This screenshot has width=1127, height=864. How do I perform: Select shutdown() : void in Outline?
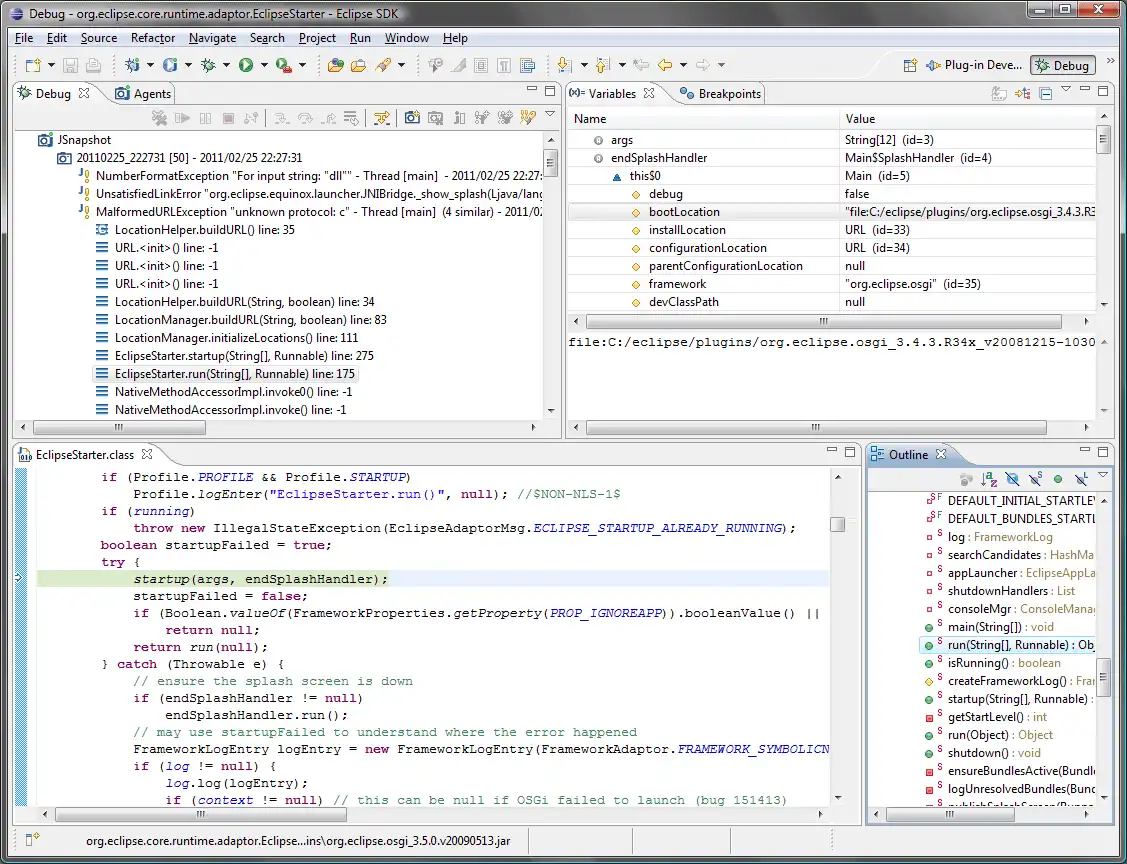pyautogui.click(x=993, y=753)
